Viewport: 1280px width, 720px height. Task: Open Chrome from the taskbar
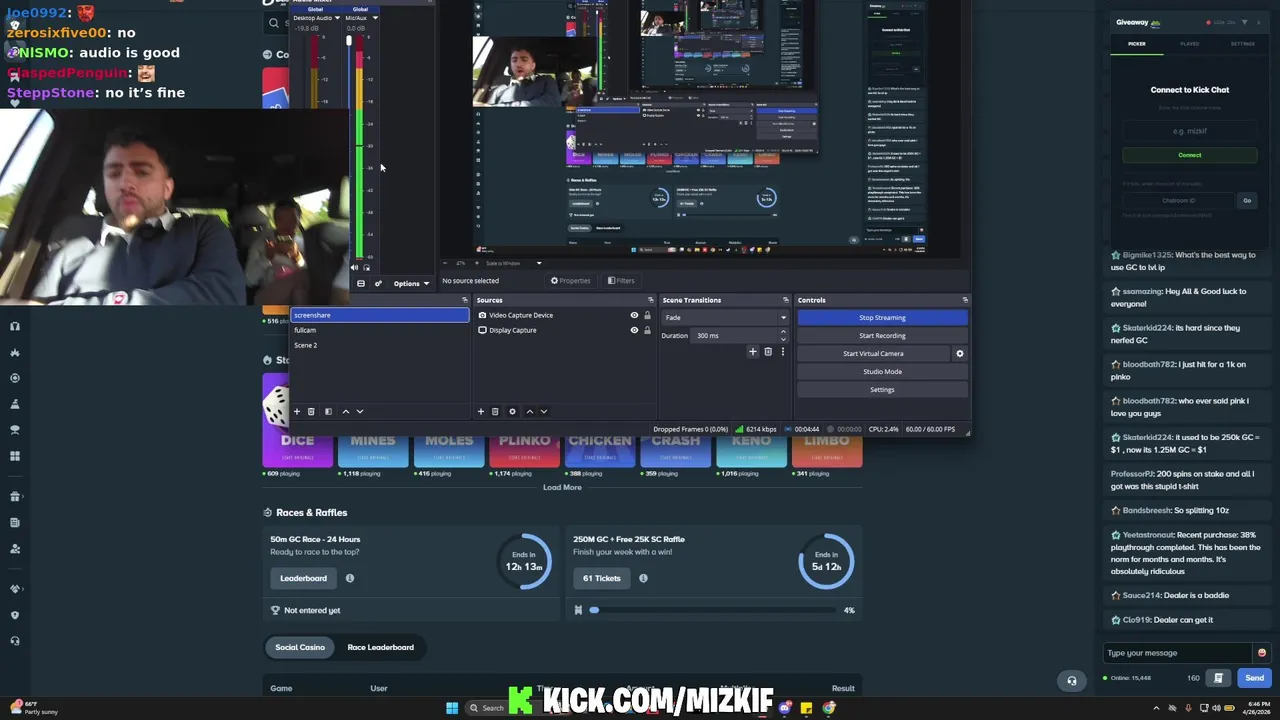[x=829, y=708]
